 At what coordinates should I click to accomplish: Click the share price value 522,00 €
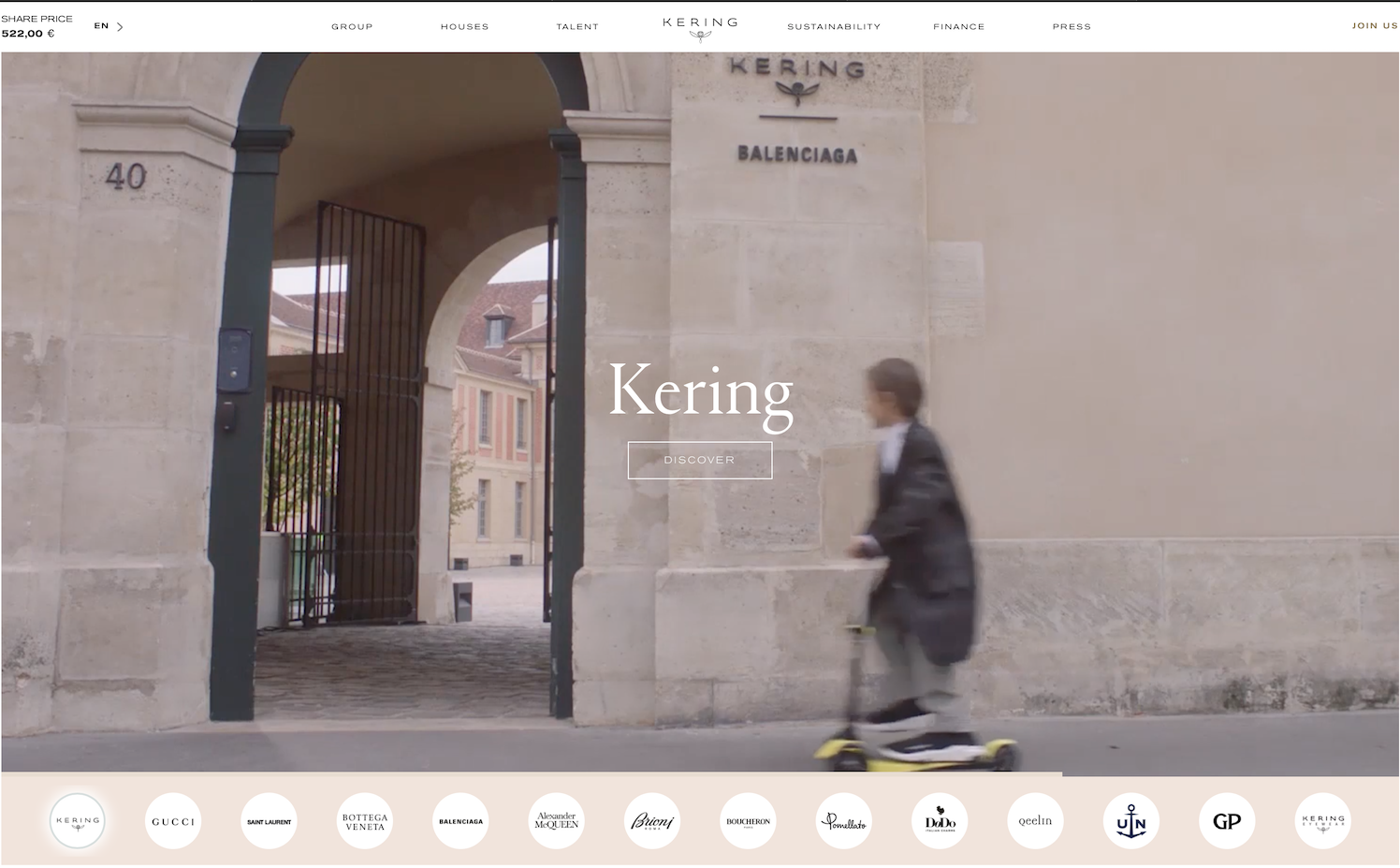click(28, 34)
